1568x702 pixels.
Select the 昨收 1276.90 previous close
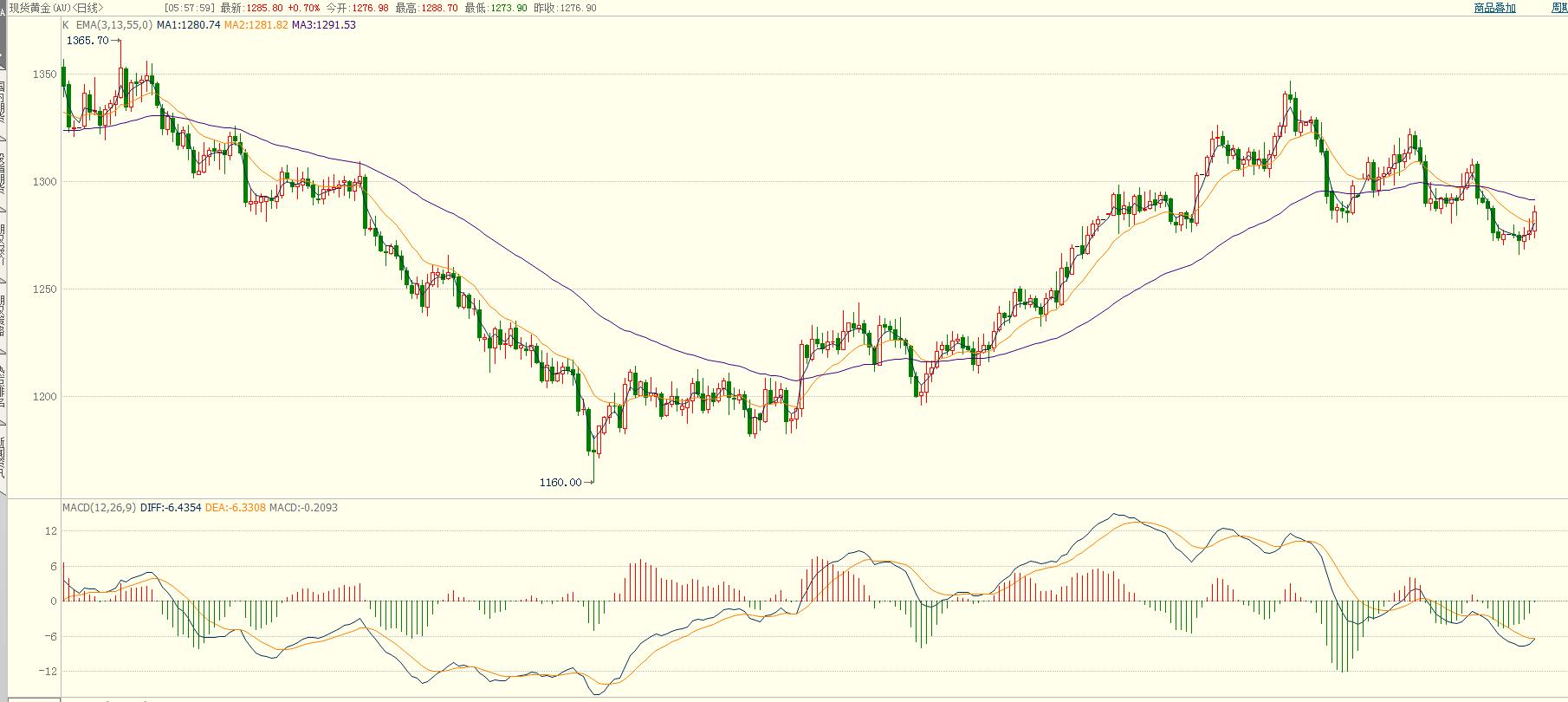point(566,8)
